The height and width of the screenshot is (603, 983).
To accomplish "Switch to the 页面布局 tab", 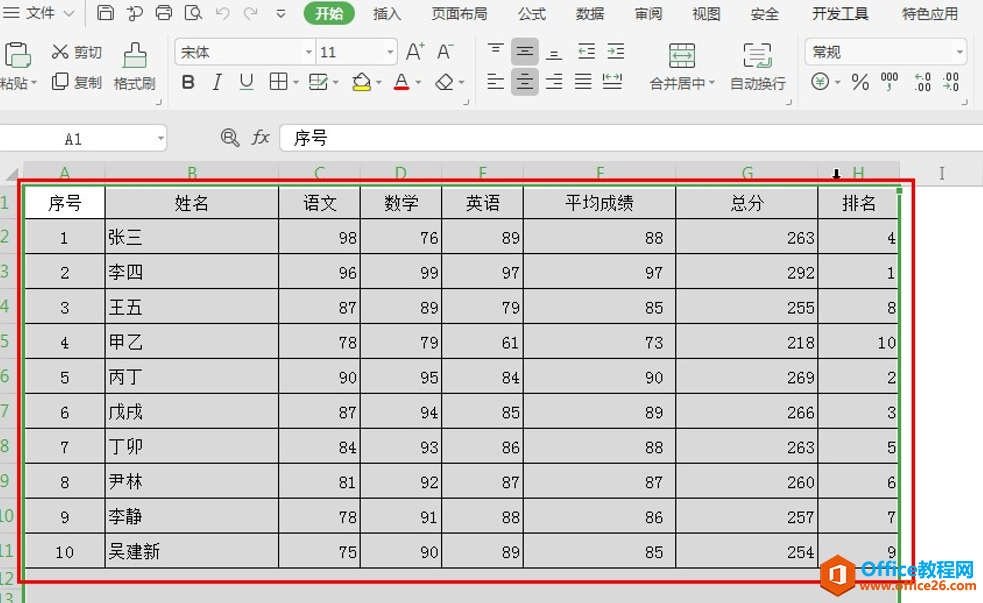I will click(x=459, y=13).
